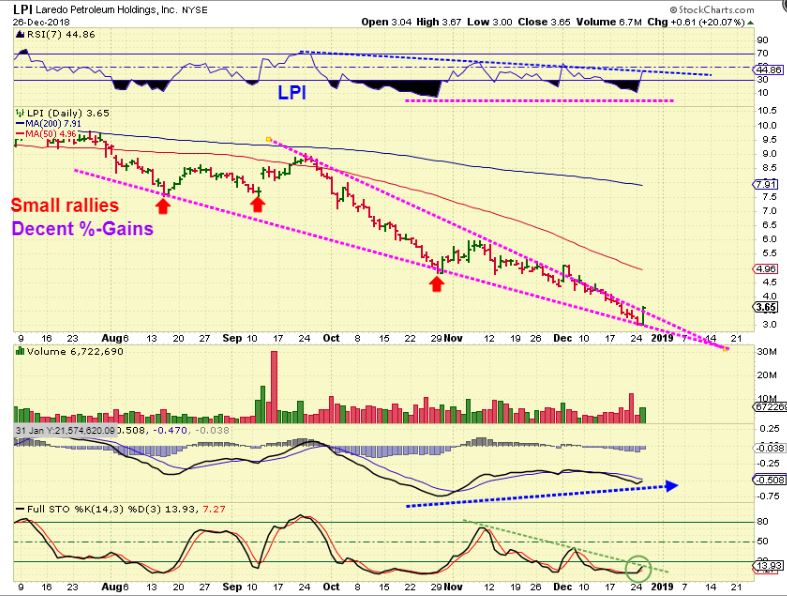The image size is (787, 596).
Task: Click the MA(200) 7.91 legend entry
Action: click(x=48, y=124)
